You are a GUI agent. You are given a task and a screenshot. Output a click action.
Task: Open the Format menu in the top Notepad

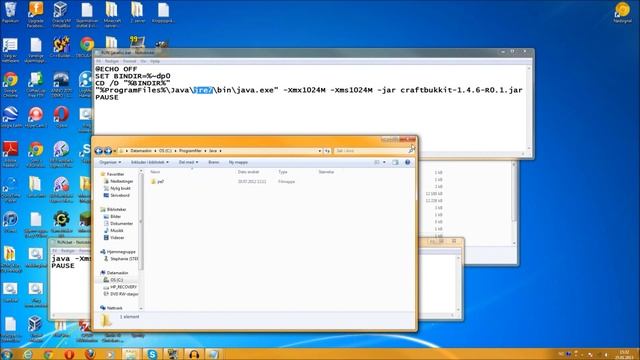click(129, 61)
